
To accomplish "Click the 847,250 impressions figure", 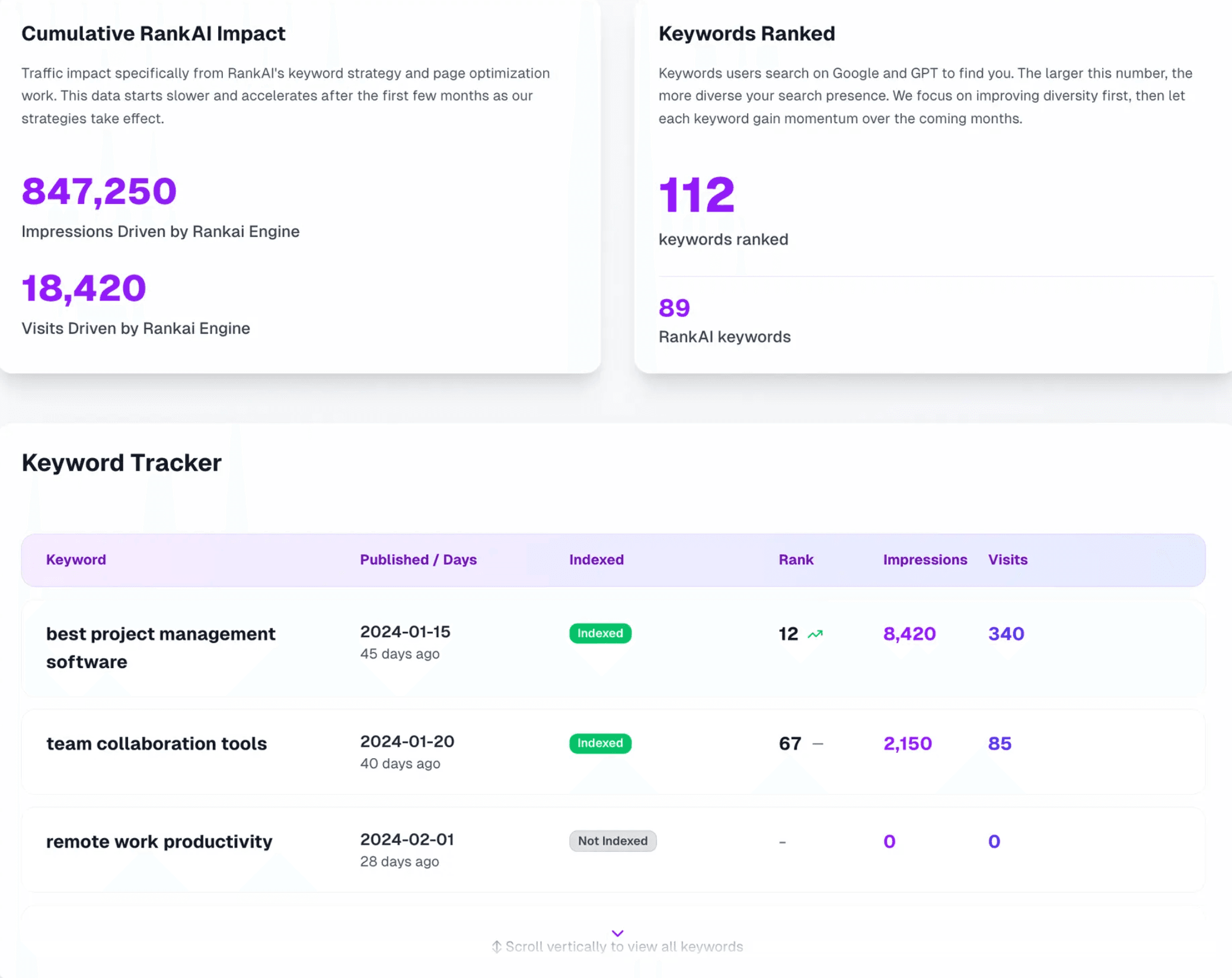I will tap(99, 191).
